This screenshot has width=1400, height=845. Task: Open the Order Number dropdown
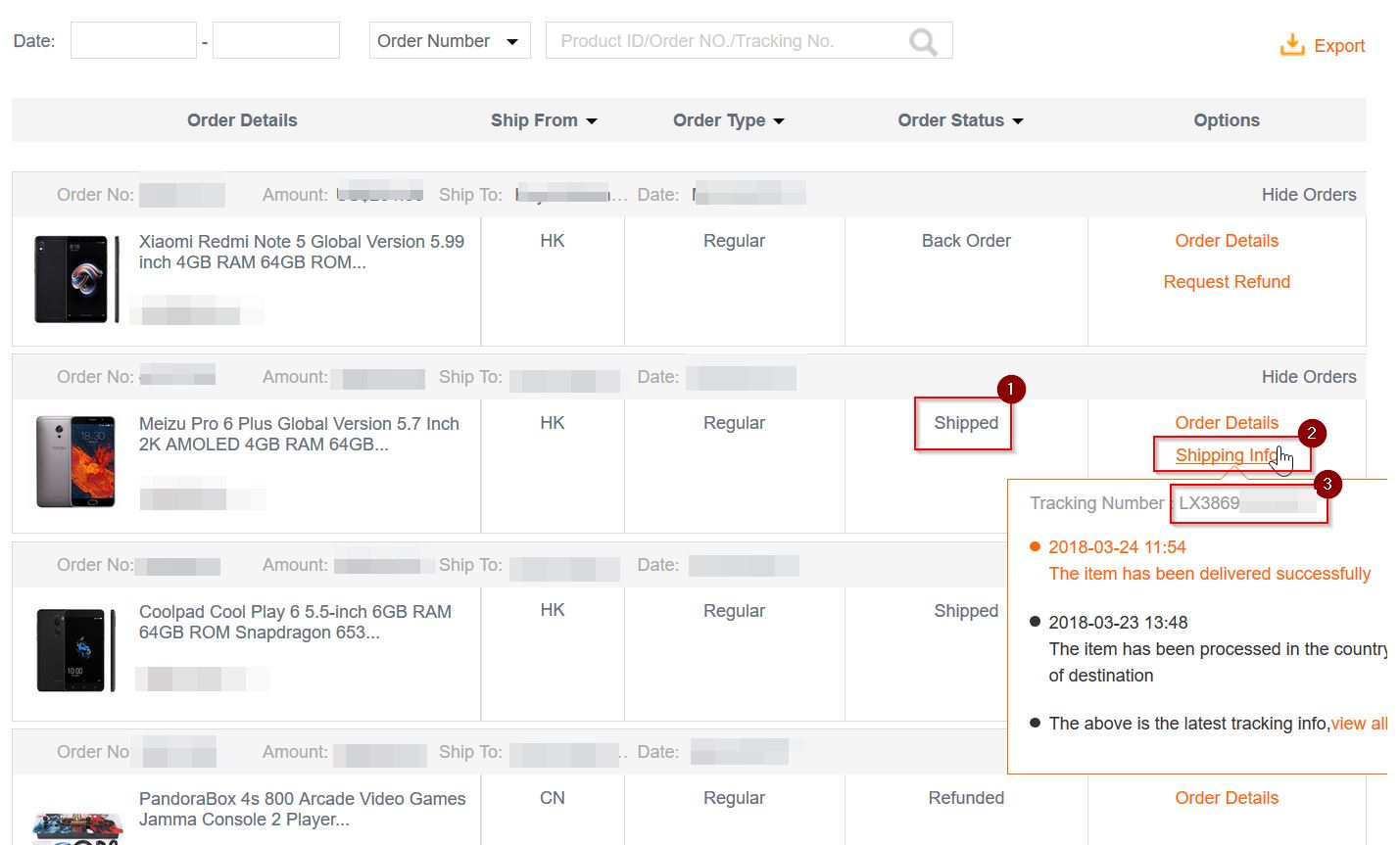coord(450,41)
